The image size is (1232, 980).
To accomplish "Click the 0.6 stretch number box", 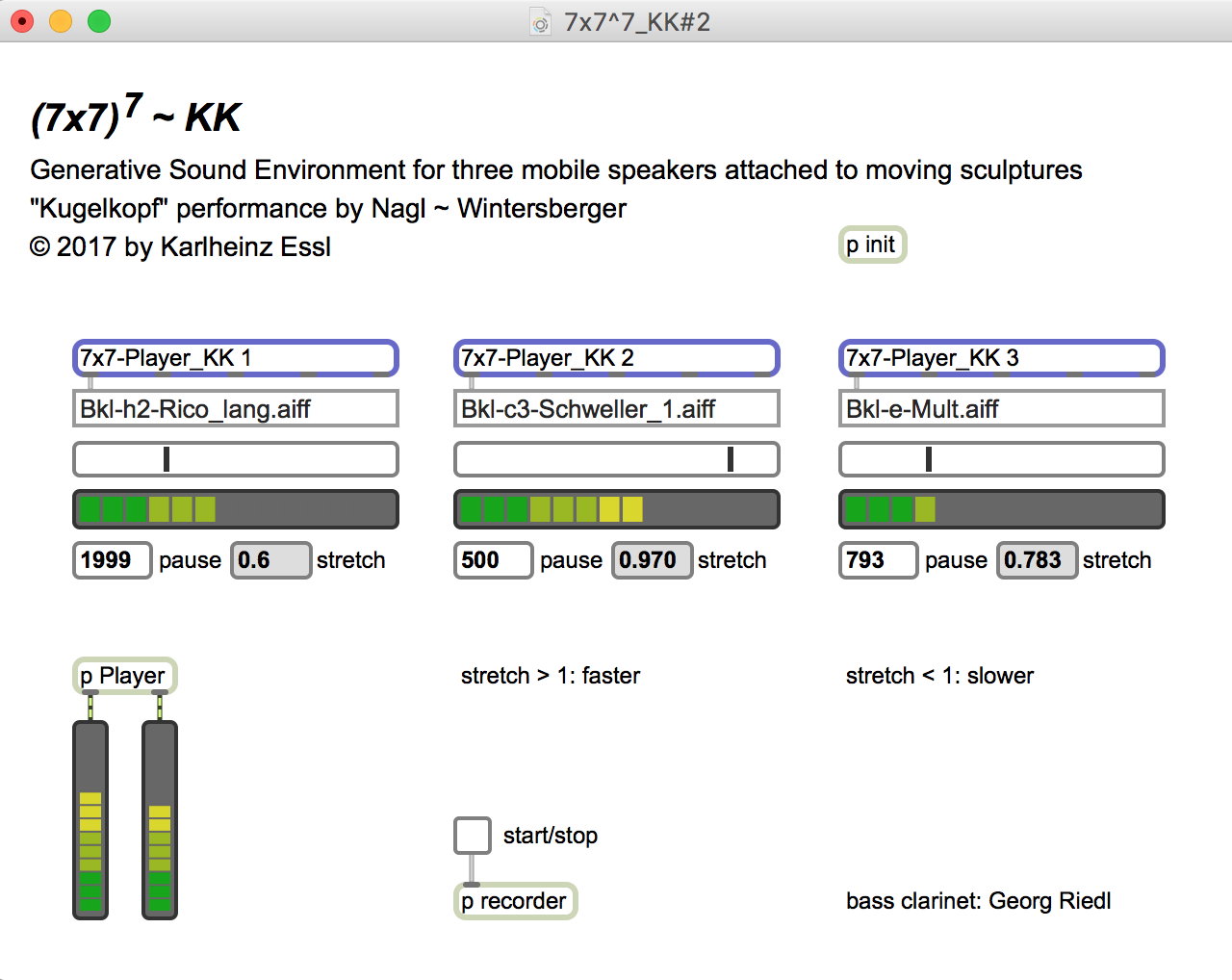I will (270, 560).
